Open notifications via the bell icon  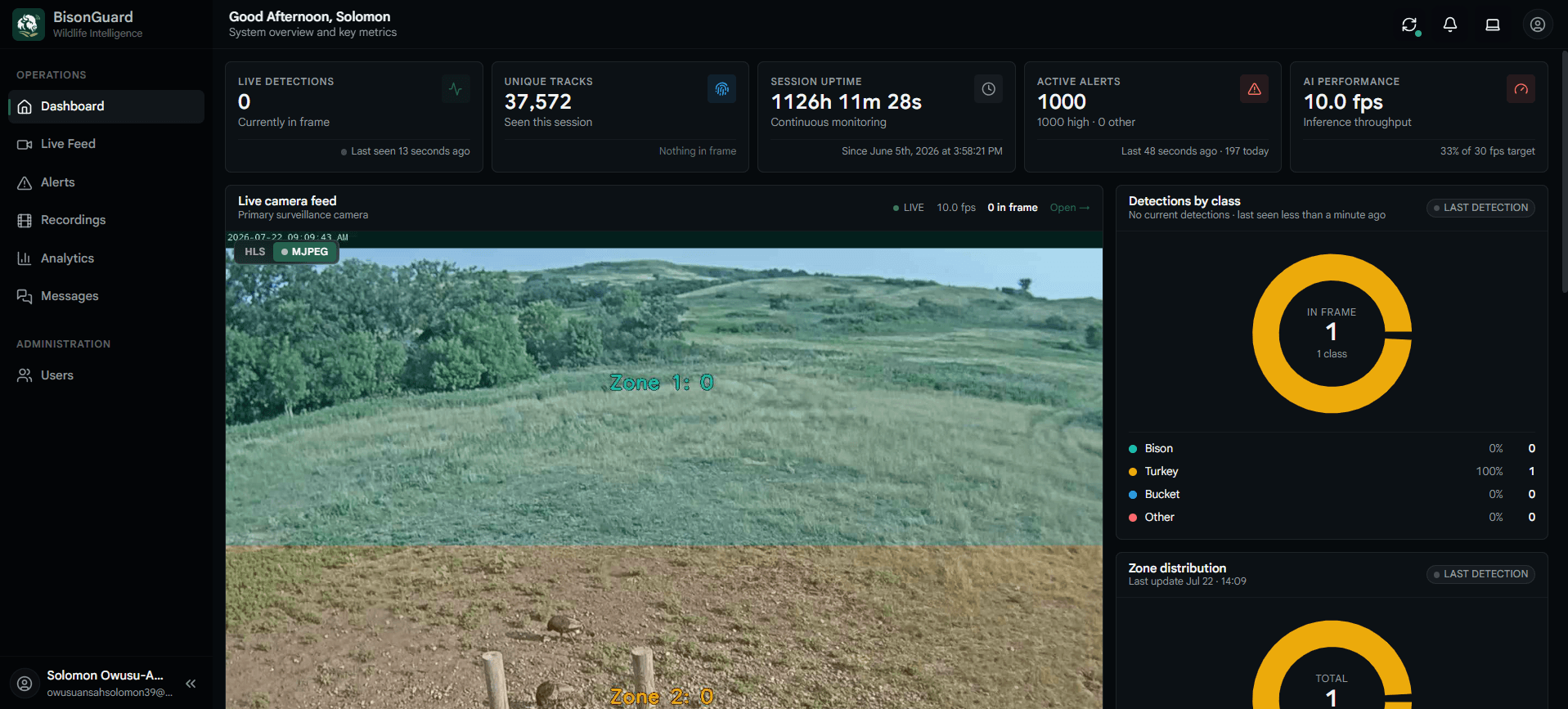coord(1450,25)
